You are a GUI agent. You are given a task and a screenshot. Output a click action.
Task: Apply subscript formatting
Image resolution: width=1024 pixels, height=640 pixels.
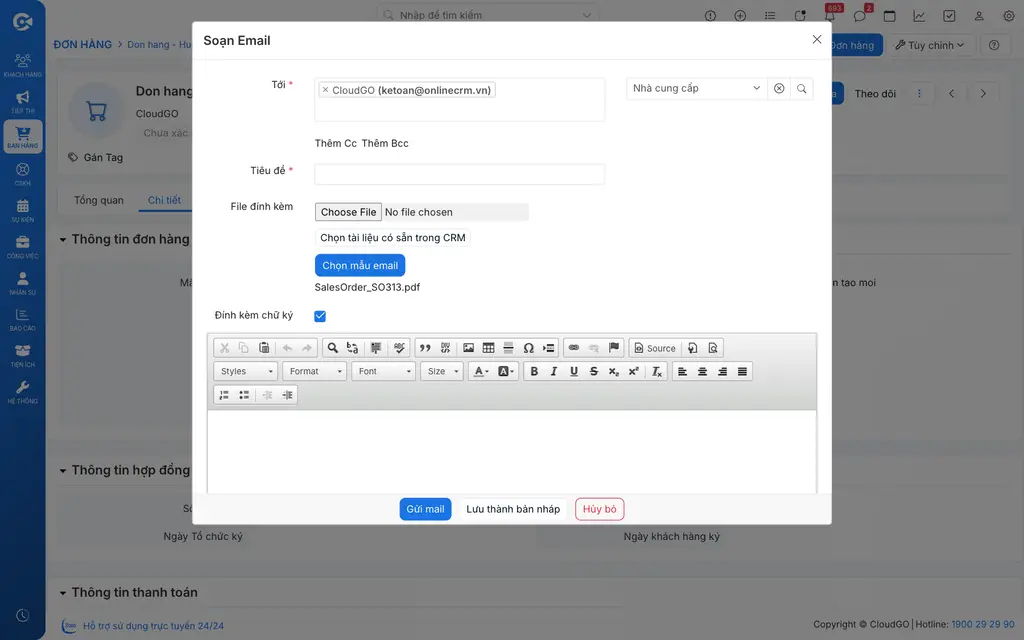pos(614,372)
